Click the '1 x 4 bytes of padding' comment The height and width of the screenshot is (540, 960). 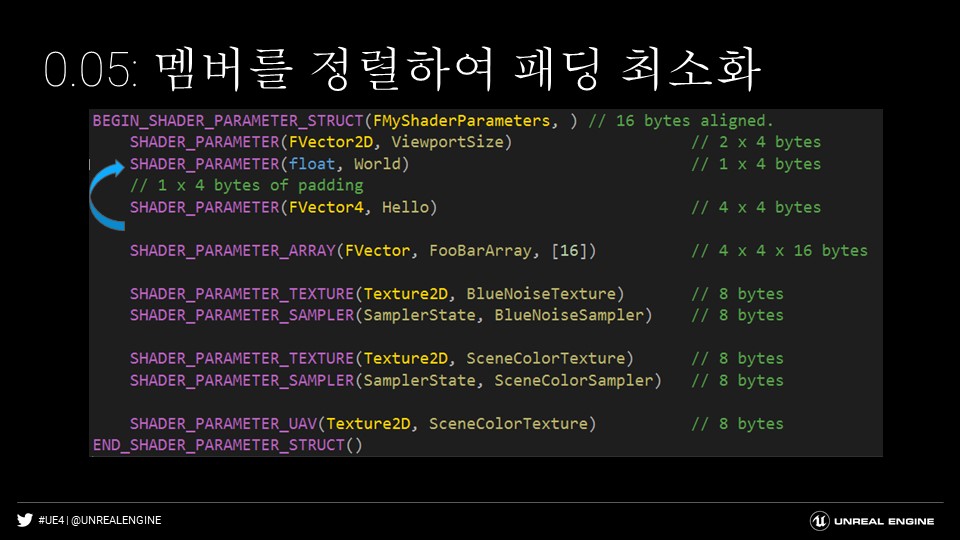click(x=247, y=186)
